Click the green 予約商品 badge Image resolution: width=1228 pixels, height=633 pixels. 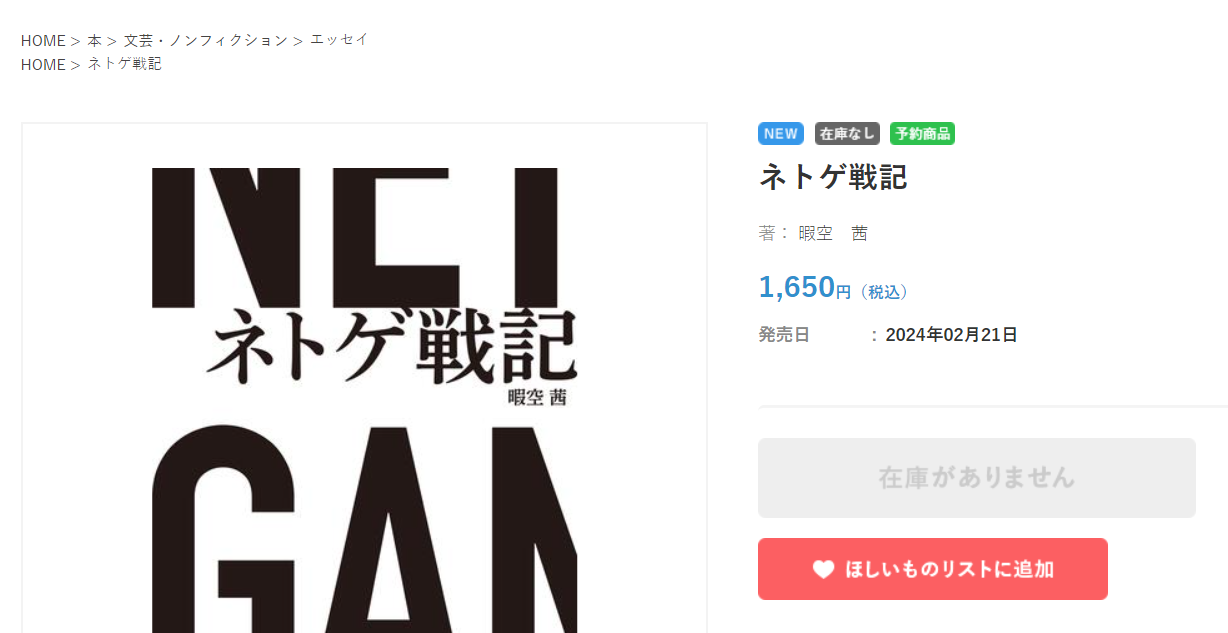click(x=922, y=133)
